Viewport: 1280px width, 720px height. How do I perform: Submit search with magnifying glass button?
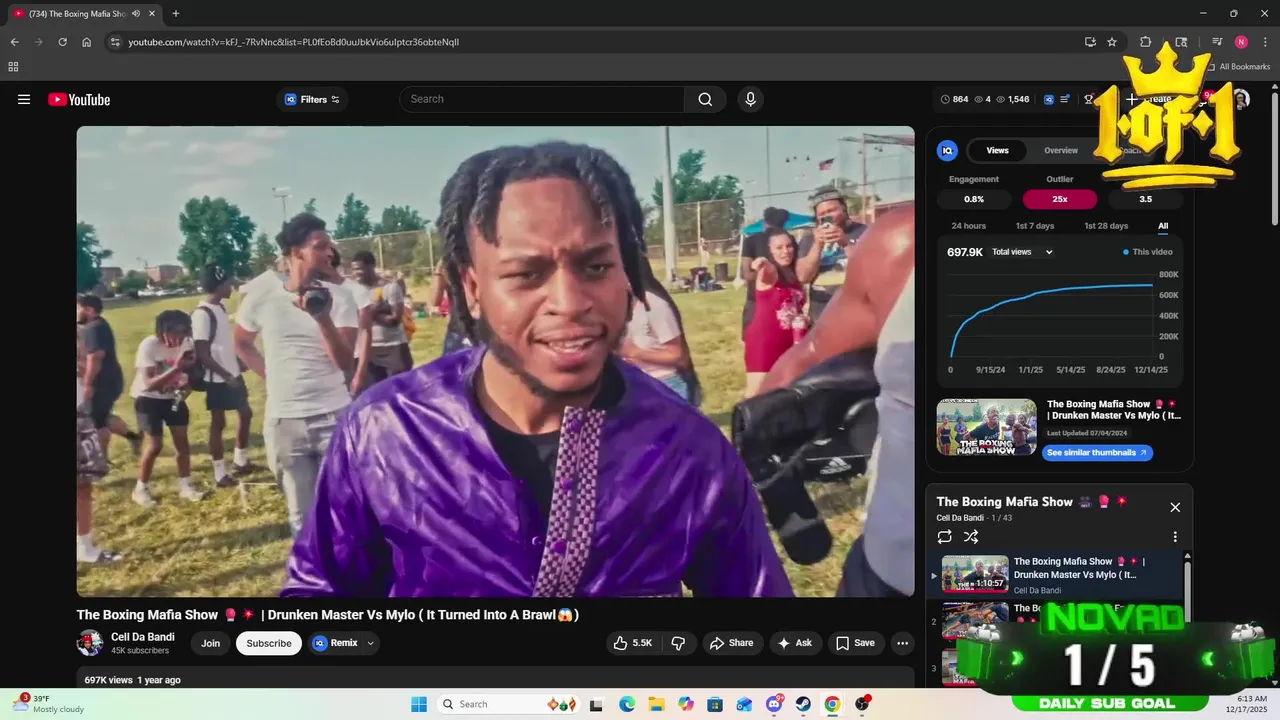(705, 99)
